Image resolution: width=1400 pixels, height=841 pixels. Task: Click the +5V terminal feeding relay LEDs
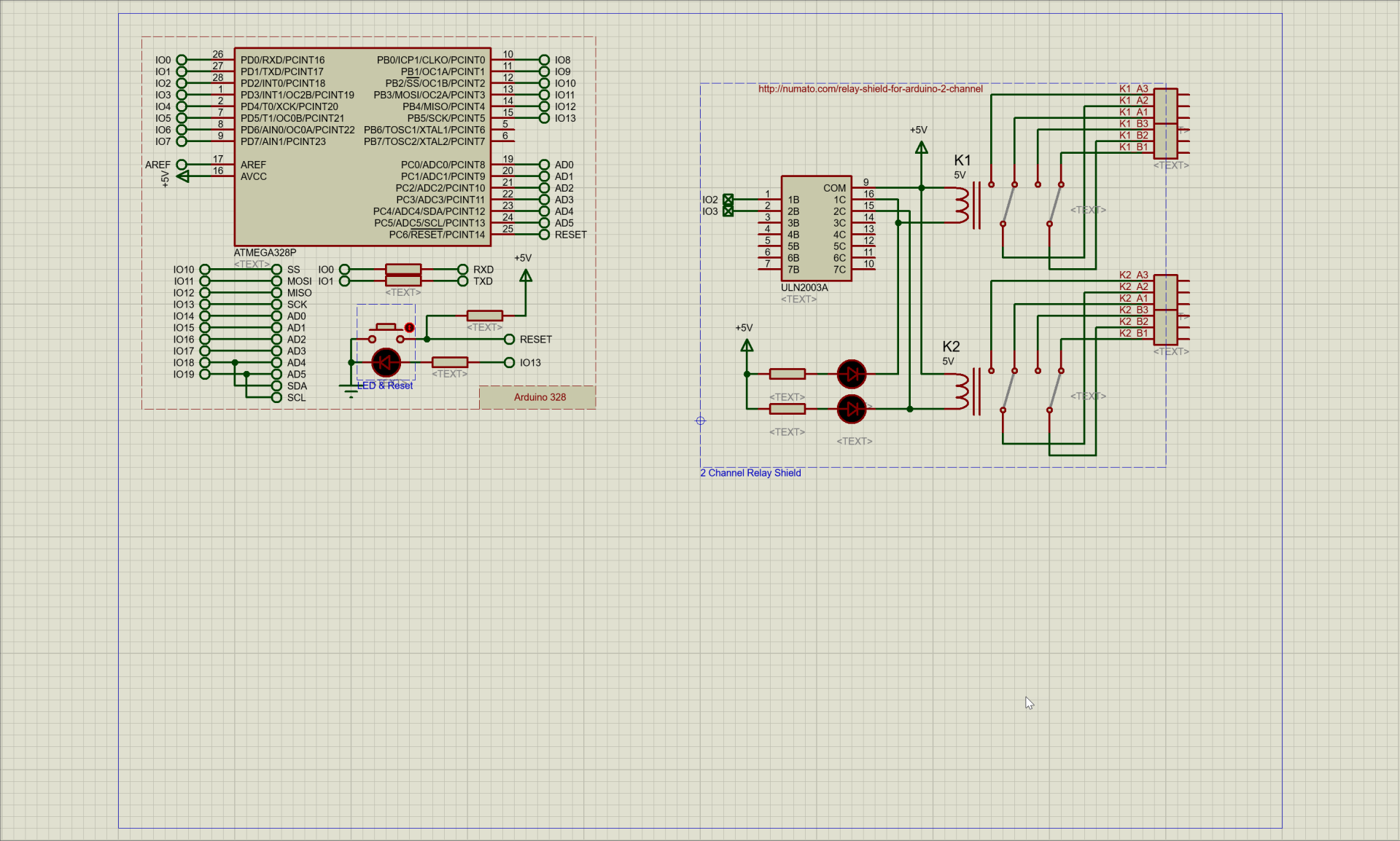click(x=747, y=345)
